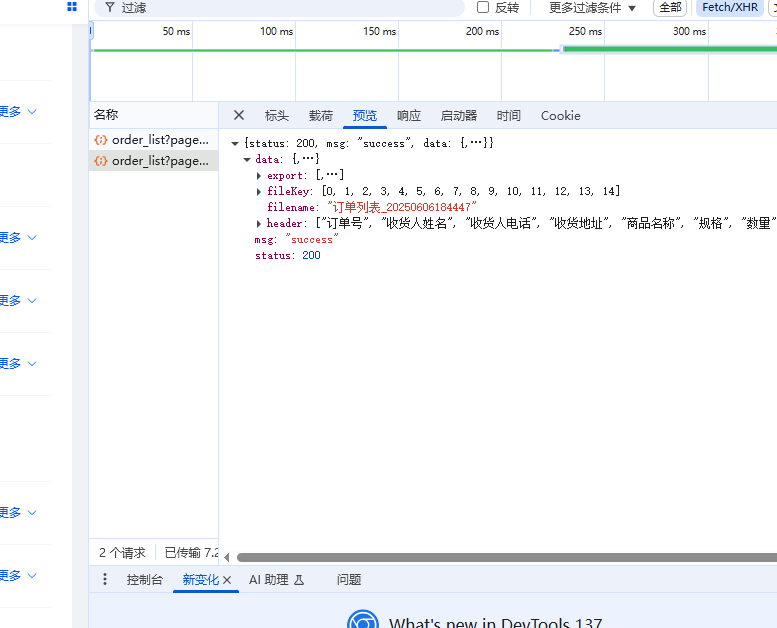Open the drawer three-dot menu

coord(105,579)
